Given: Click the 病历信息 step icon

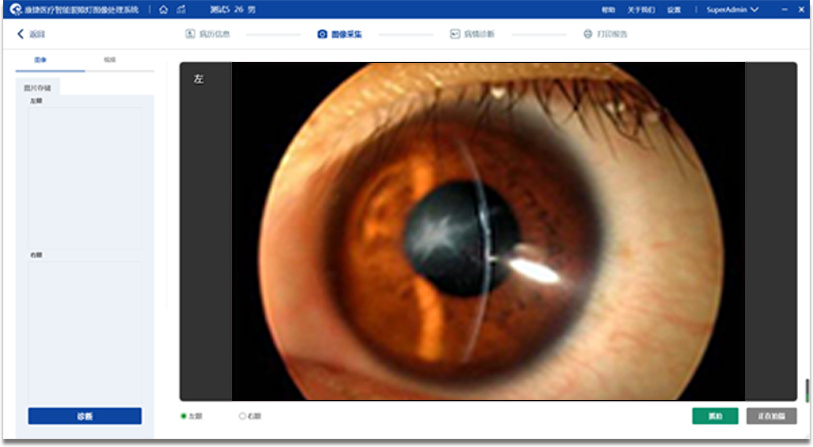Looking at the screenshot, I should click(189, 34).
